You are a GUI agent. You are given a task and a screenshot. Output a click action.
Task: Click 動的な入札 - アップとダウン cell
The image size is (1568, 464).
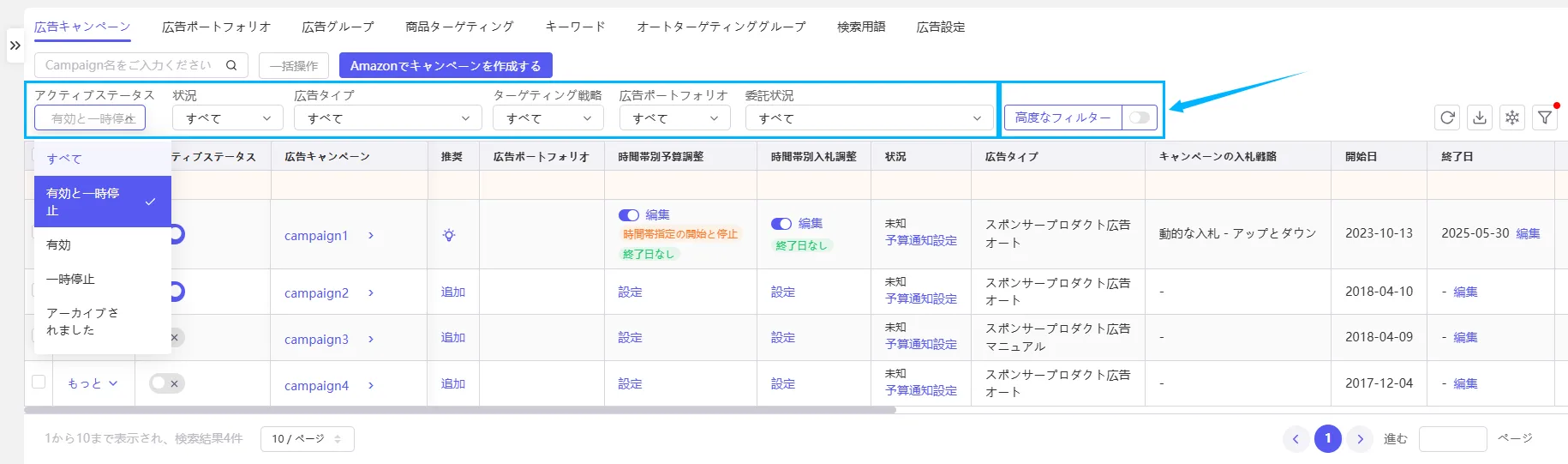point(1237,233)
